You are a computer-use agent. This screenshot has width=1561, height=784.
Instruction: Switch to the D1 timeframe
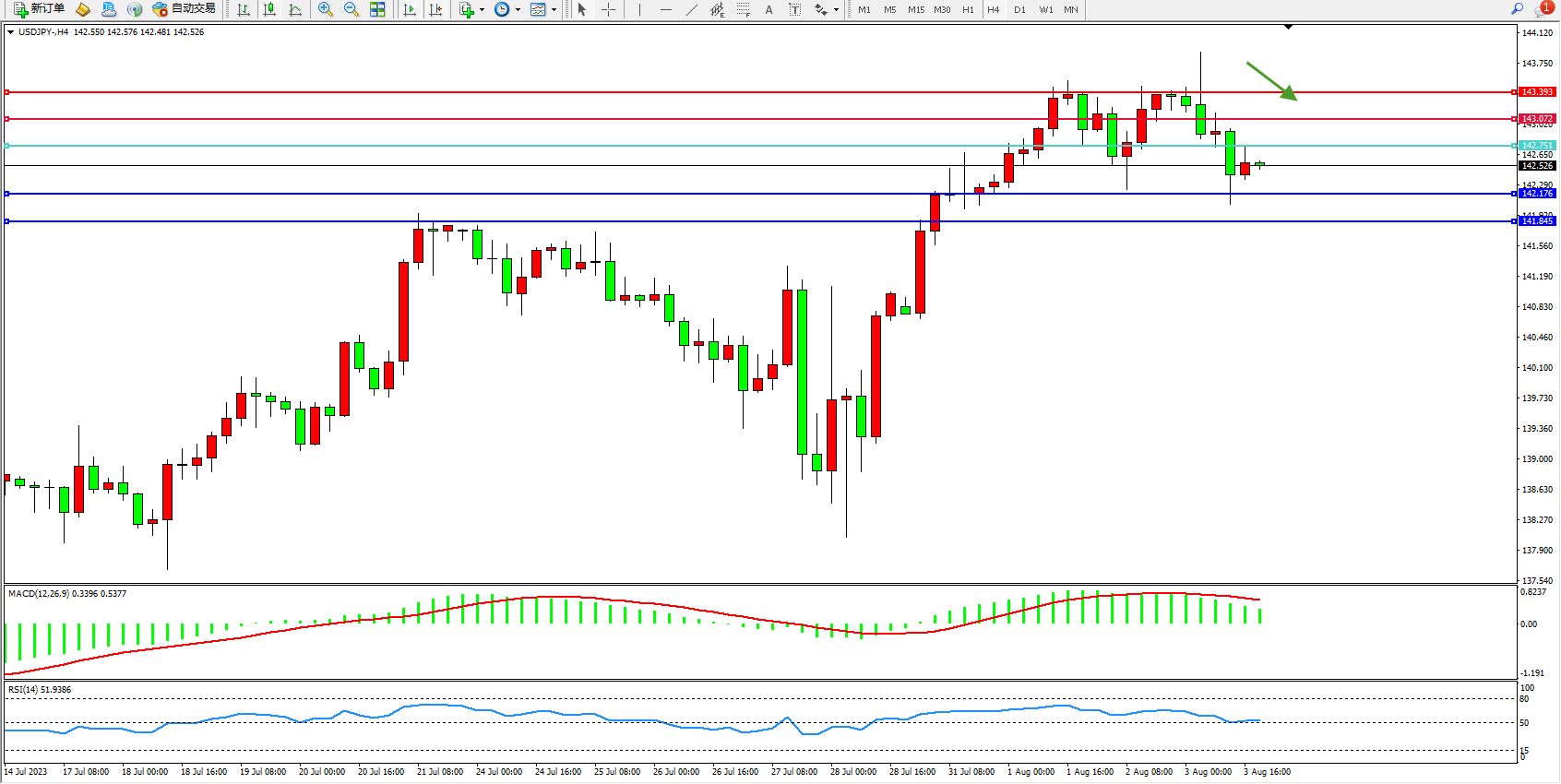(1019, 9)
